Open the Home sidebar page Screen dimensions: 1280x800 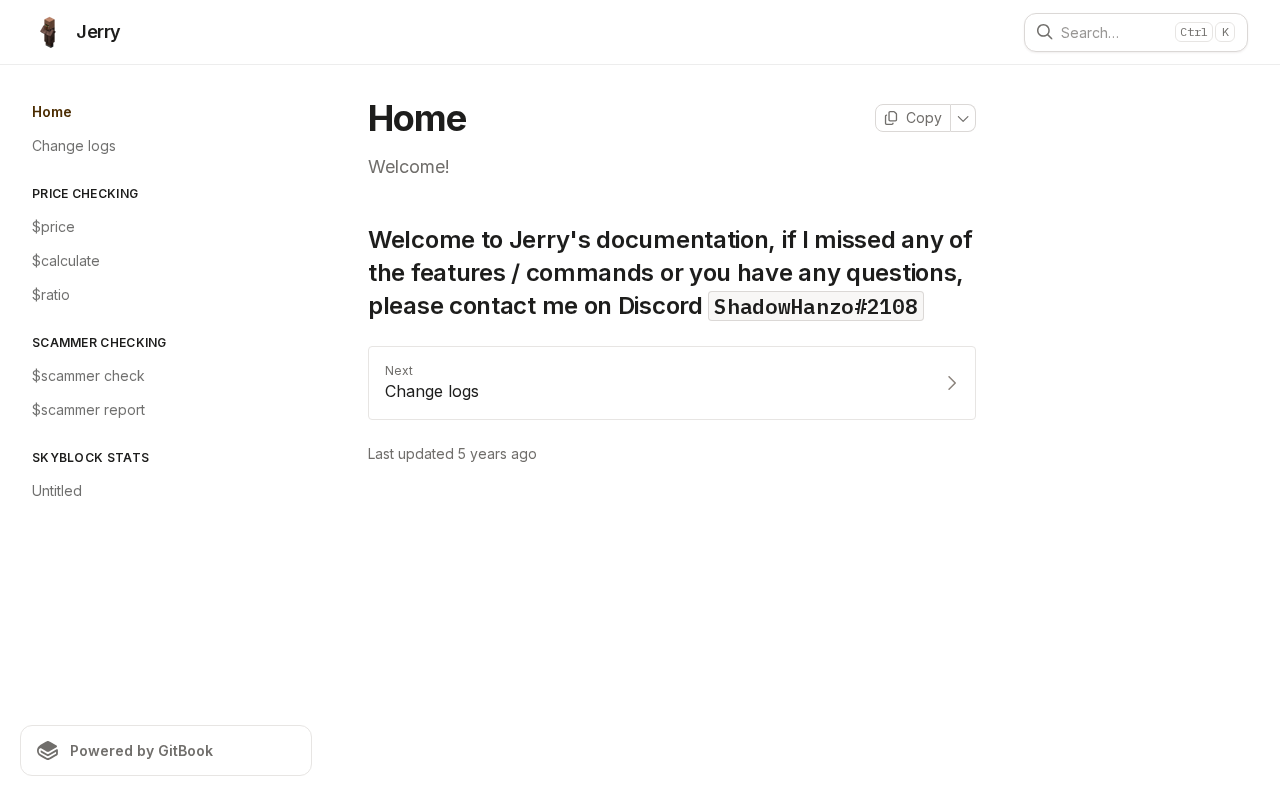point(52,112)
